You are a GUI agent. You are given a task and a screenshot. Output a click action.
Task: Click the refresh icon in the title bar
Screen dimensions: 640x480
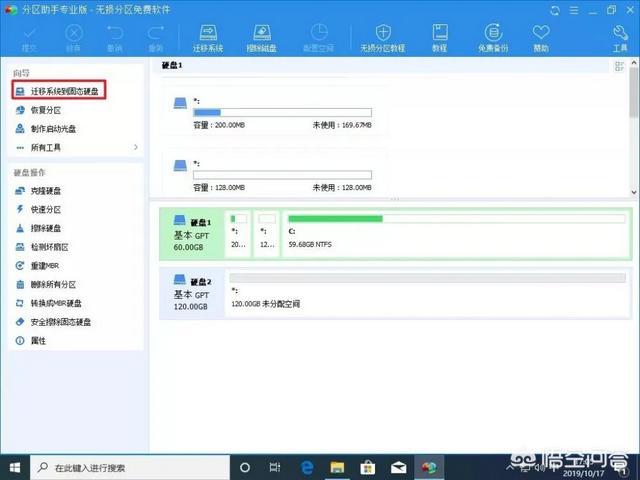click(555, 10)
